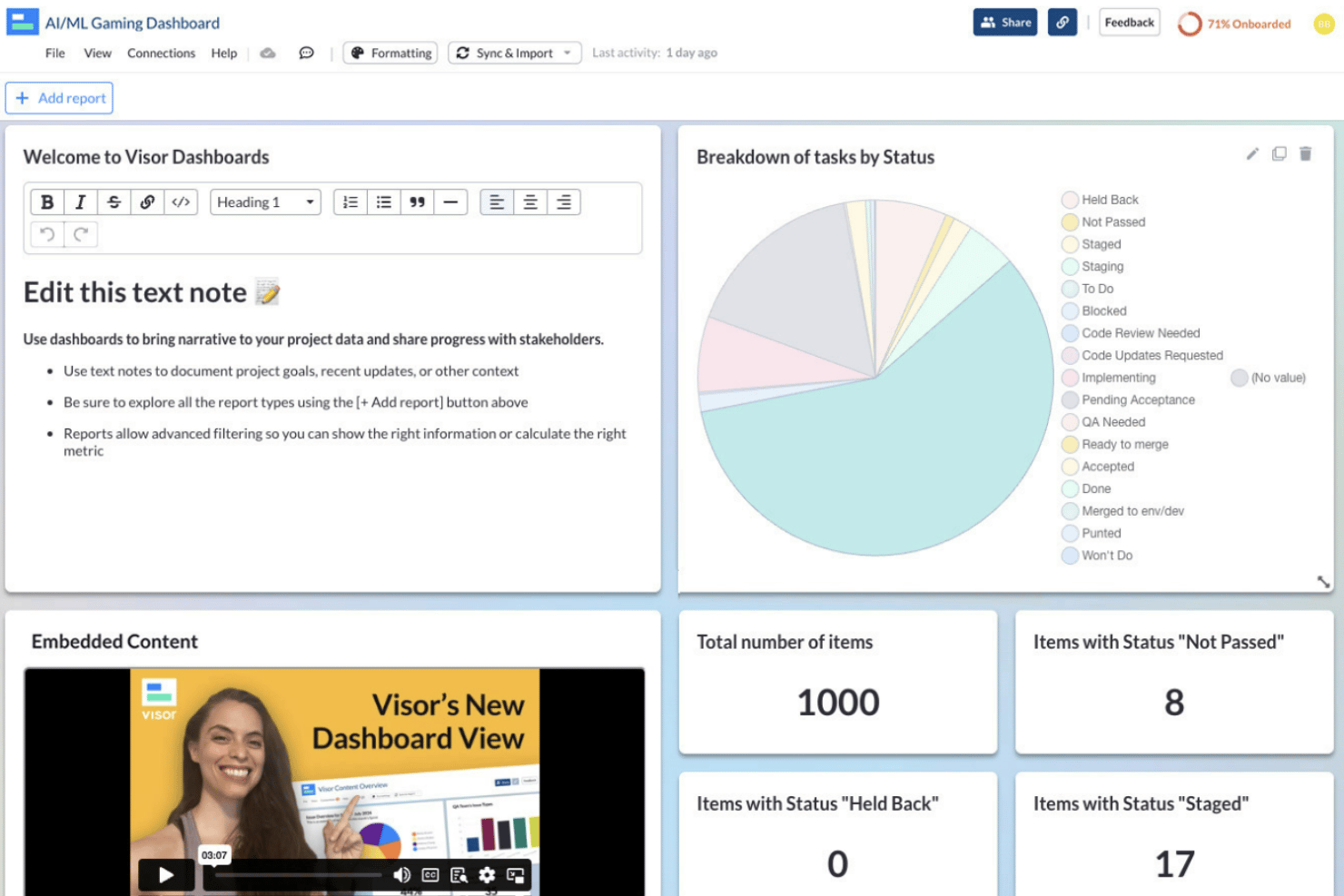This screenshot has height=896, width=1344.
Task: Toggle the (No value) legend entry
Action: (x=1269, y=378)
